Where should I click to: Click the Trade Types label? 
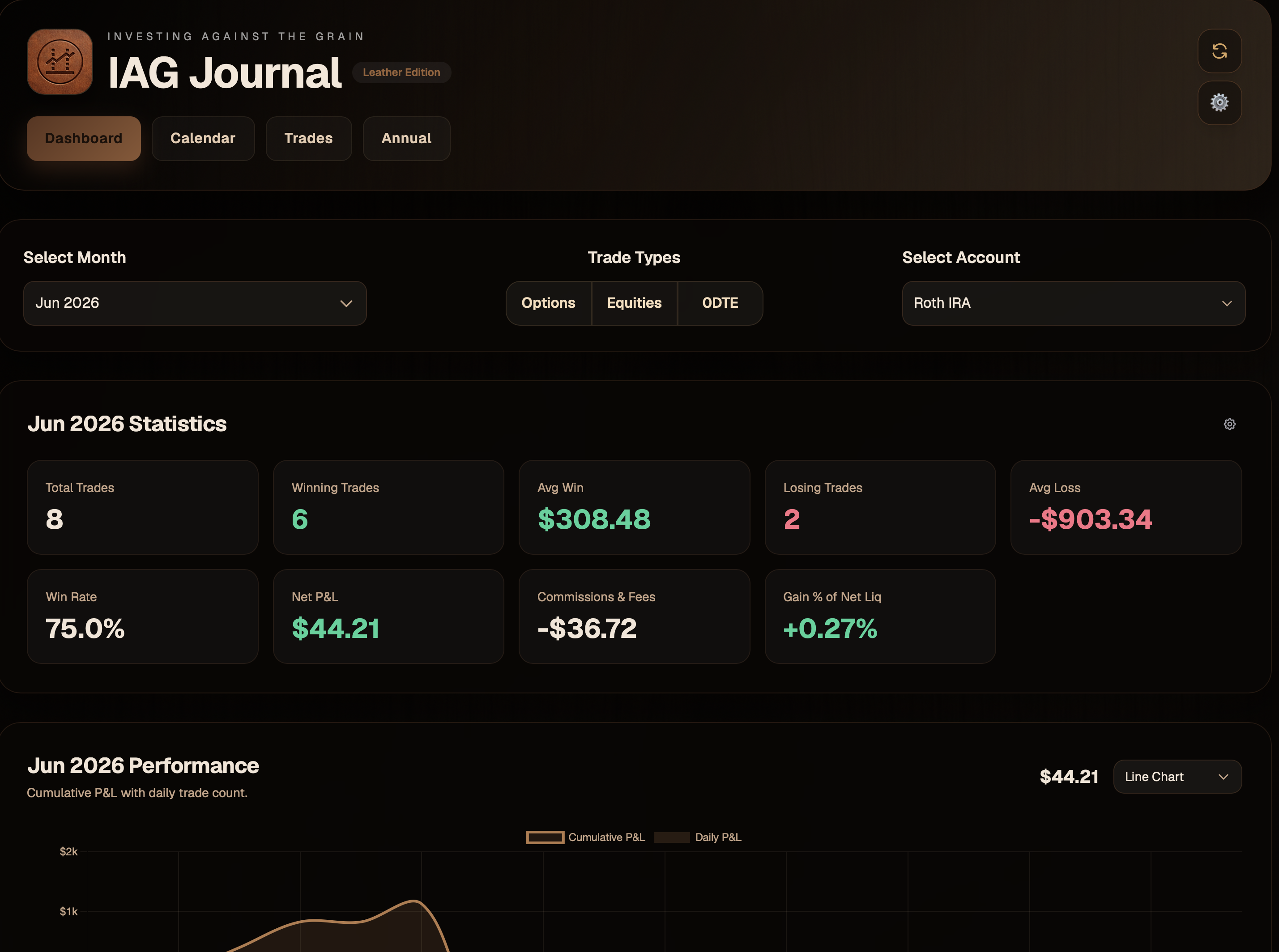(634, 258)
